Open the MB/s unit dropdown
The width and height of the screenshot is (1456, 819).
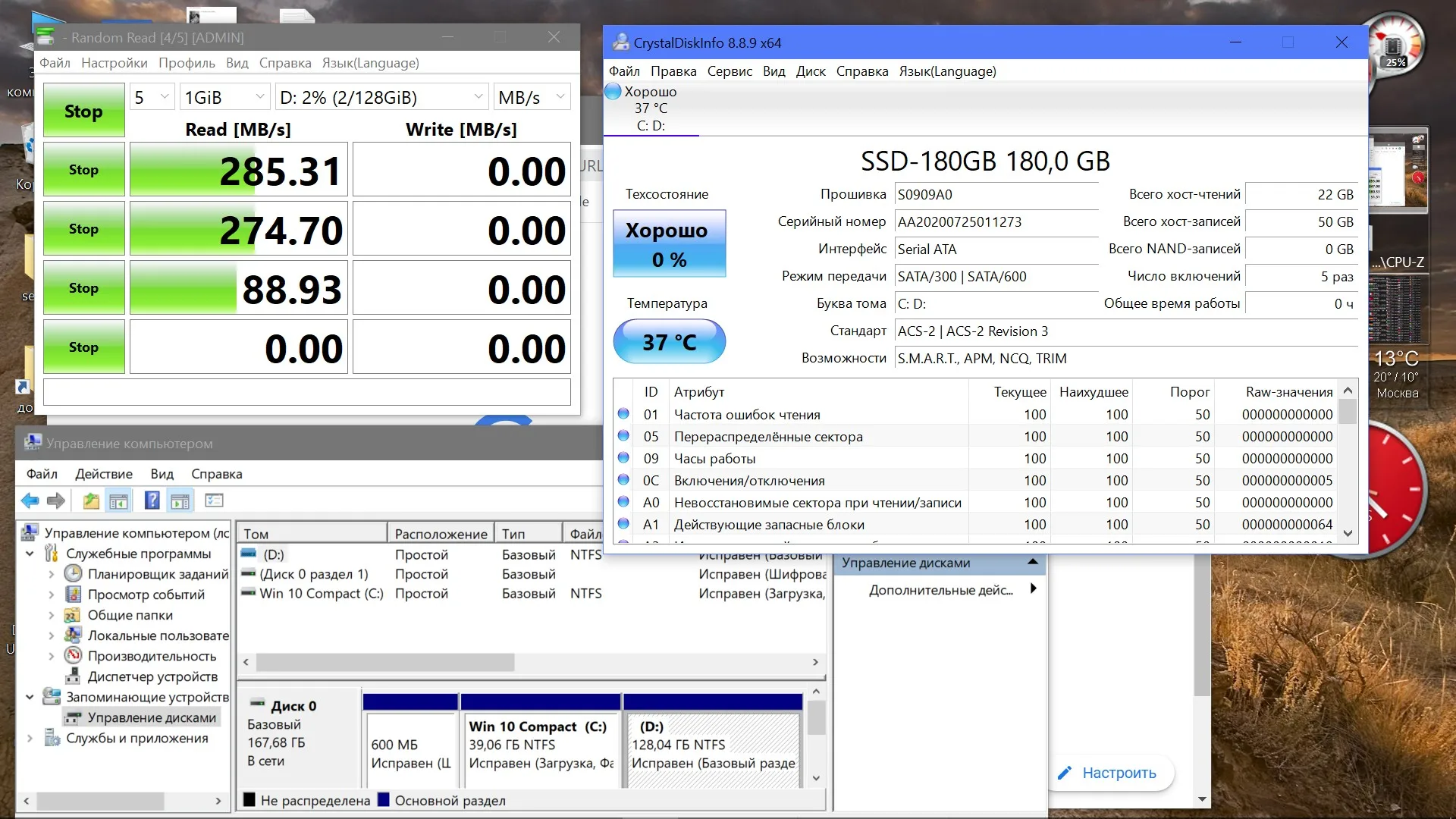[532, 97]
